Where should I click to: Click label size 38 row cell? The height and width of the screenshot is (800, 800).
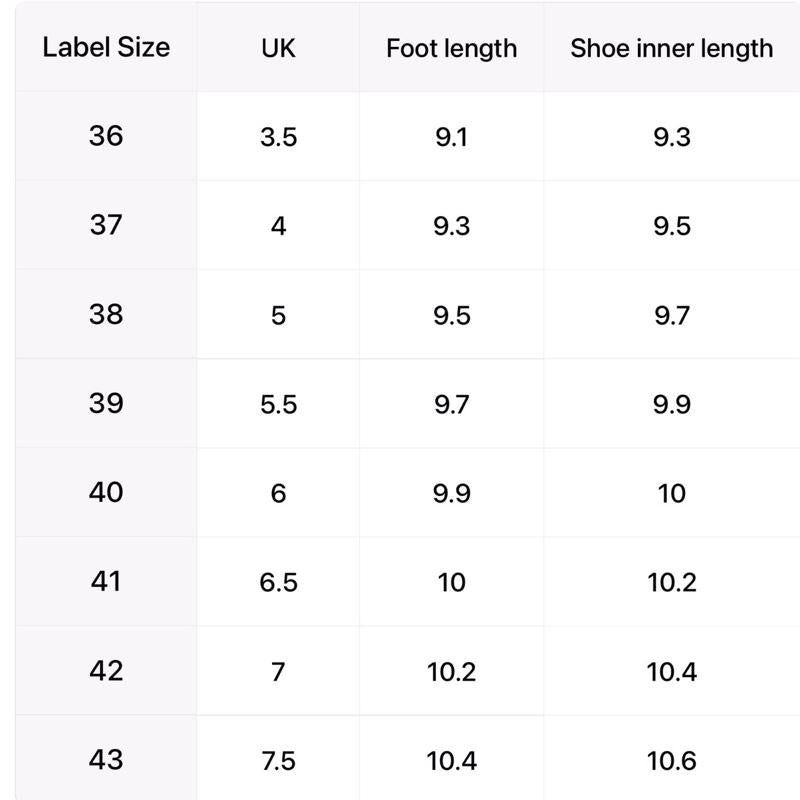[106, 314]
